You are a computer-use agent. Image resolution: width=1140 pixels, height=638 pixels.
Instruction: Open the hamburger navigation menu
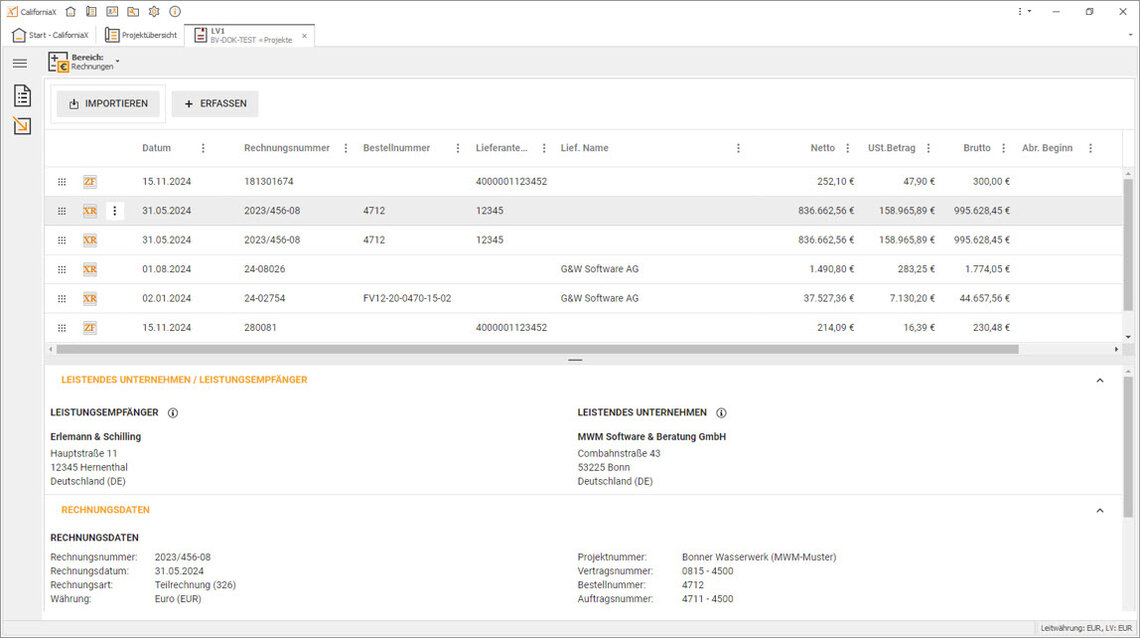click(x=20, y=63)
